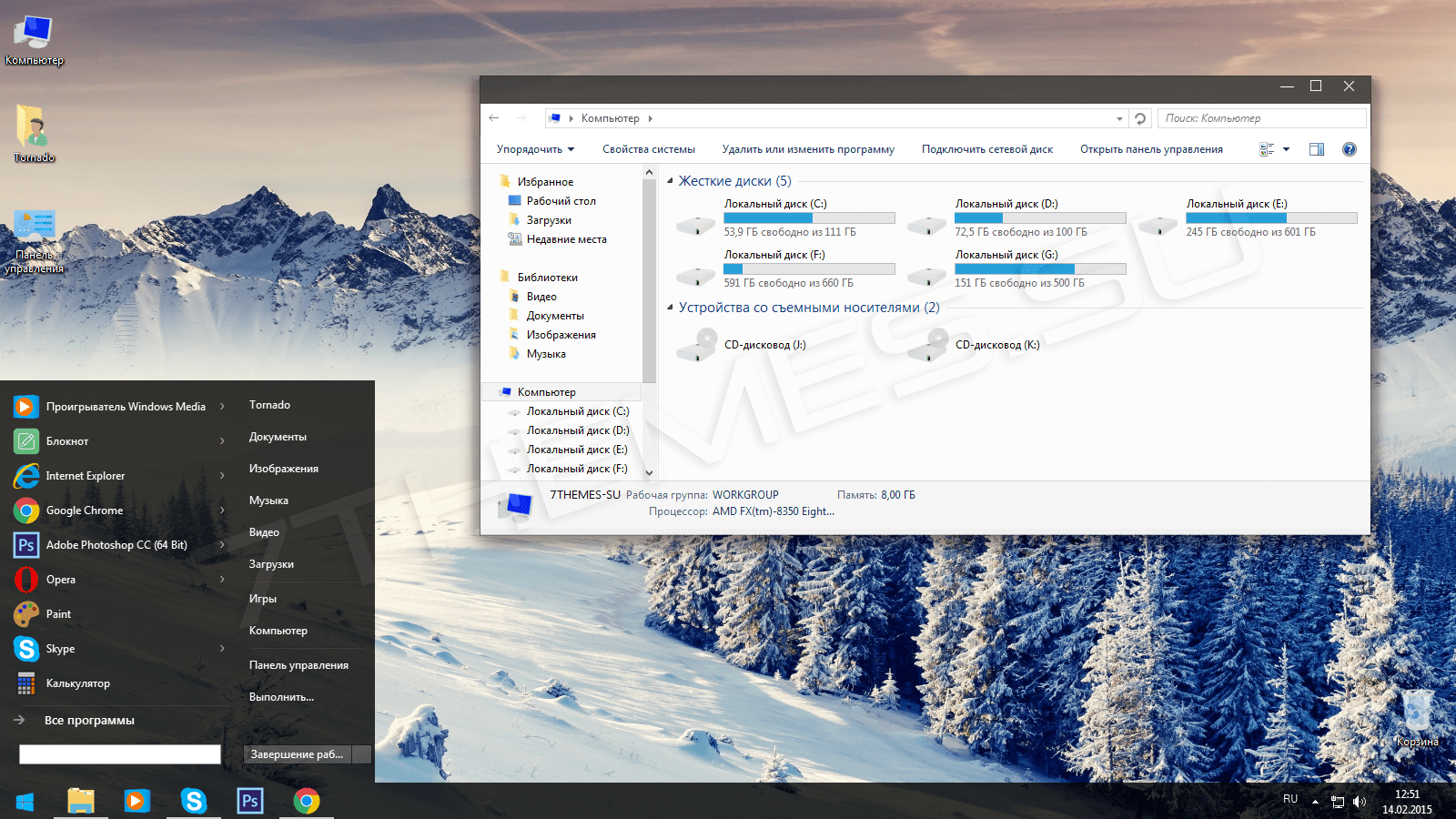Click the Завершение работы button
Image resolution: width=1456 pixels, height=819 pixels.
298,754
